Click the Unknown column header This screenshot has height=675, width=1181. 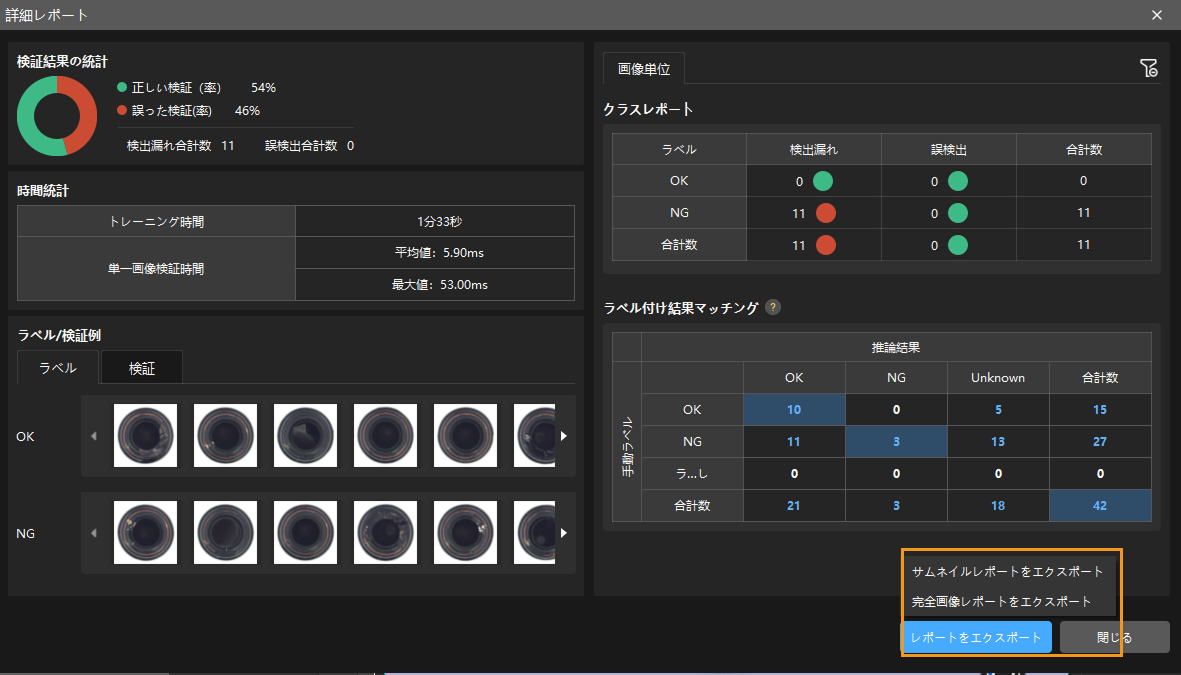point(998,377)
